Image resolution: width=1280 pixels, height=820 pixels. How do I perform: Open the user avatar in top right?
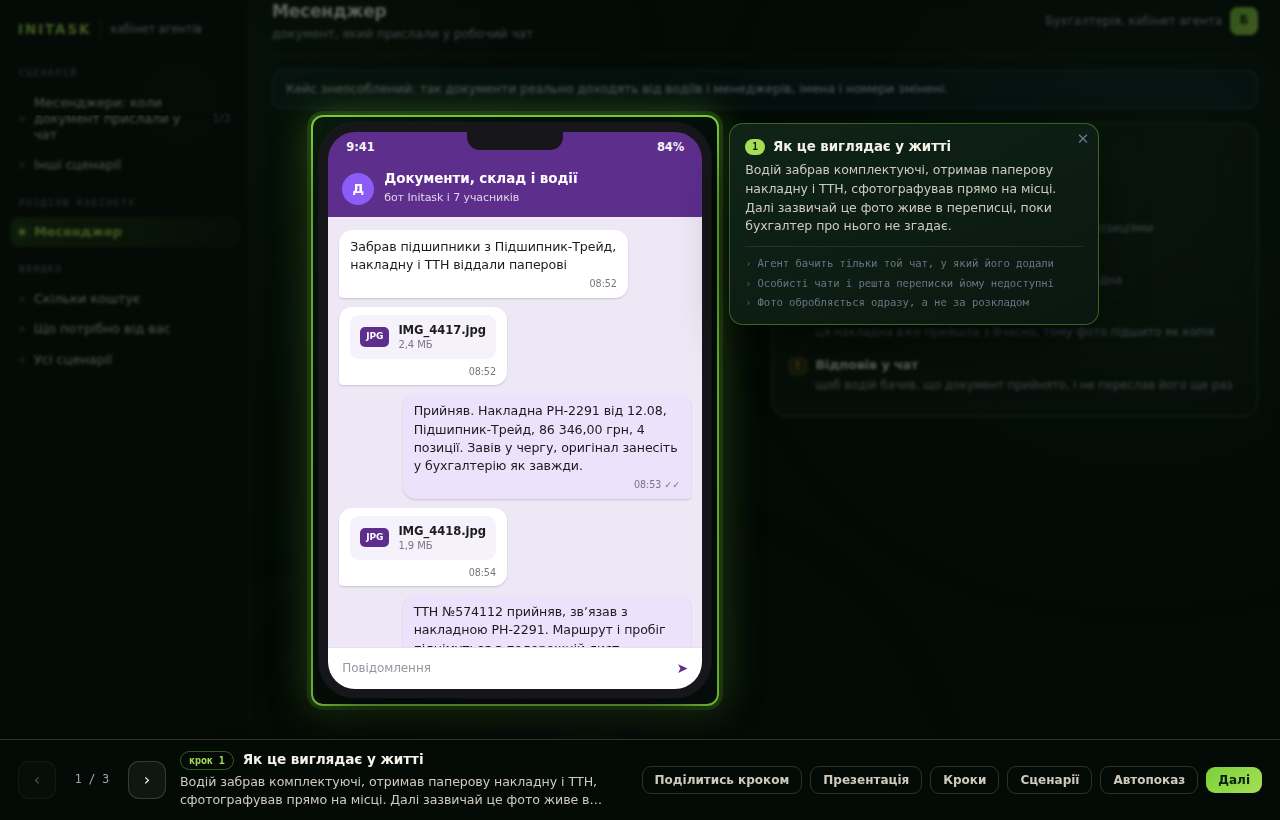coord(1244,21)
